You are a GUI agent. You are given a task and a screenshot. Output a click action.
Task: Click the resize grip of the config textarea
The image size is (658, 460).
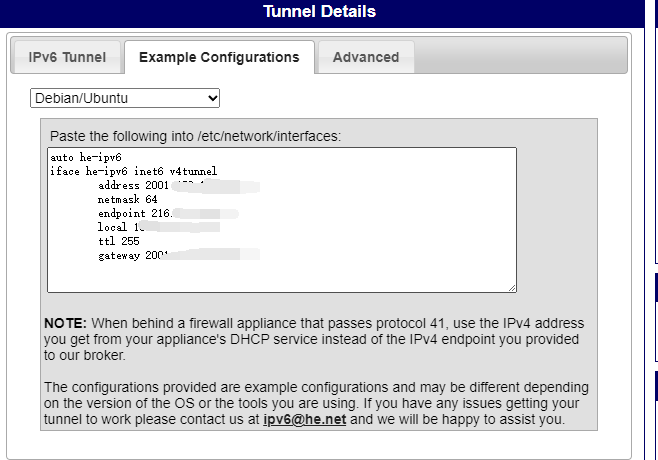coord(512,288)
